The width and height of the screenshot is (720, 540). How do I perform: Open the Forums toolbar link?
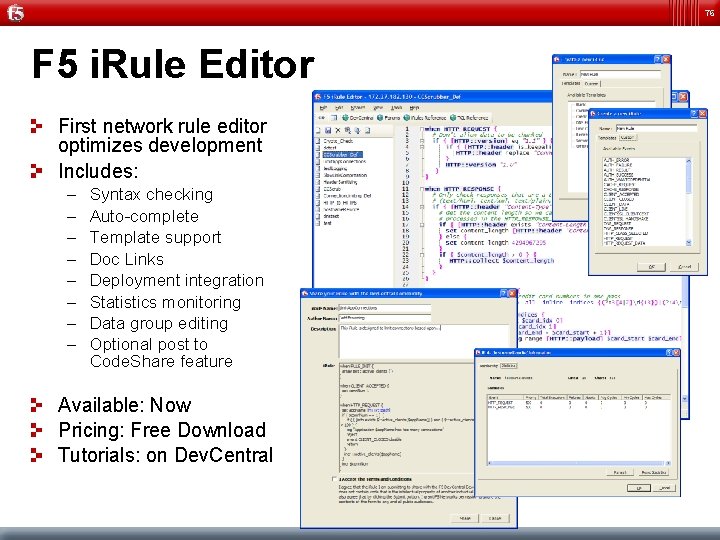coord(388,118)
